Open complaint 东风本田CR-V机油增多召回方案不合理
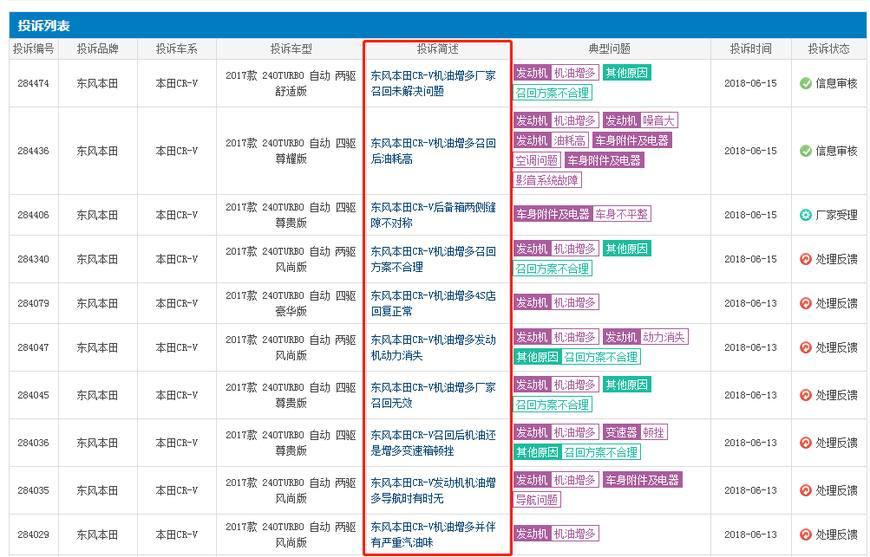 (433, 259)
